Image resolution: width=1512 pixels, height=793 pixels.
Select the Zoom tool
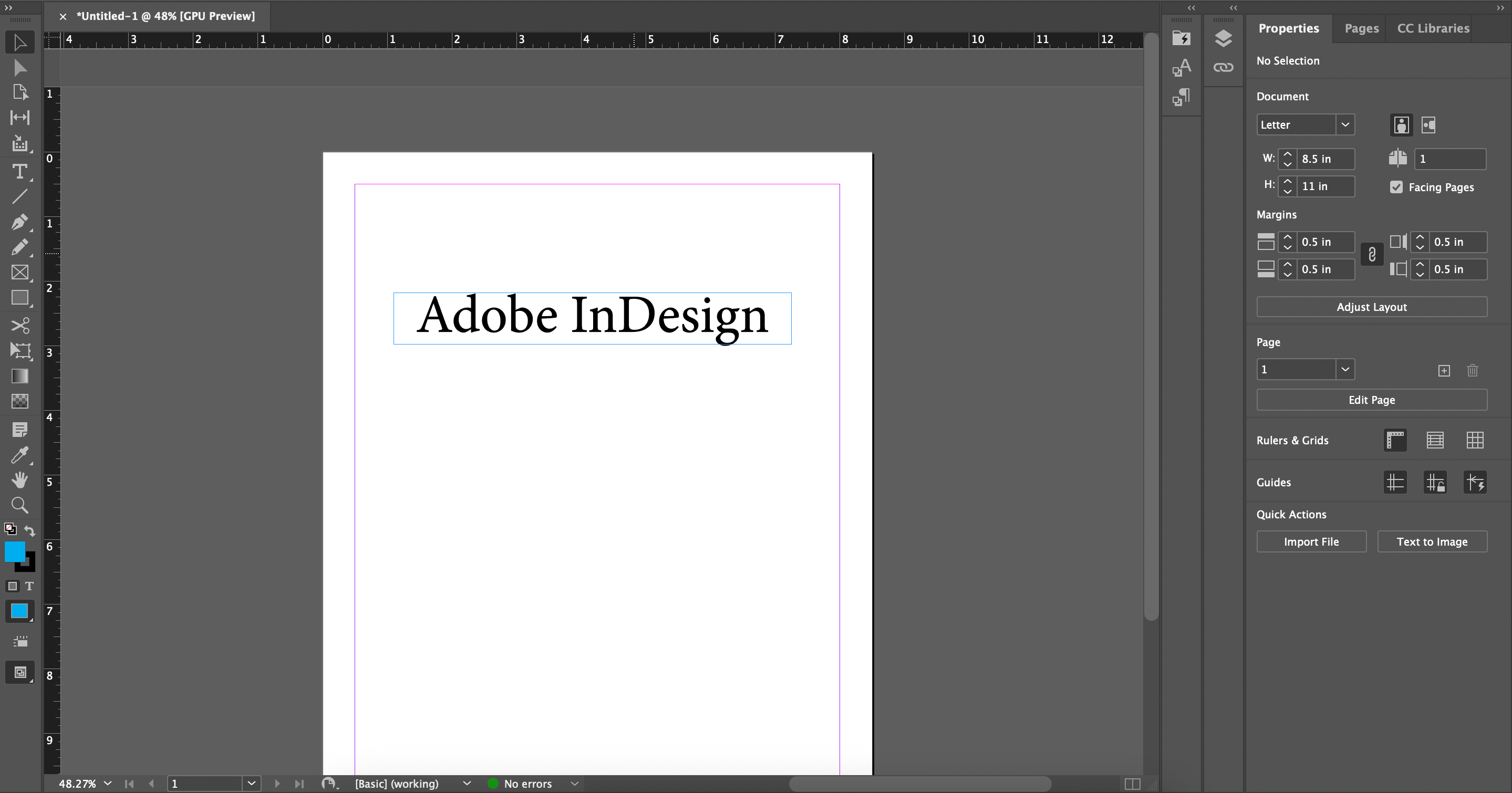pos(19,505)
